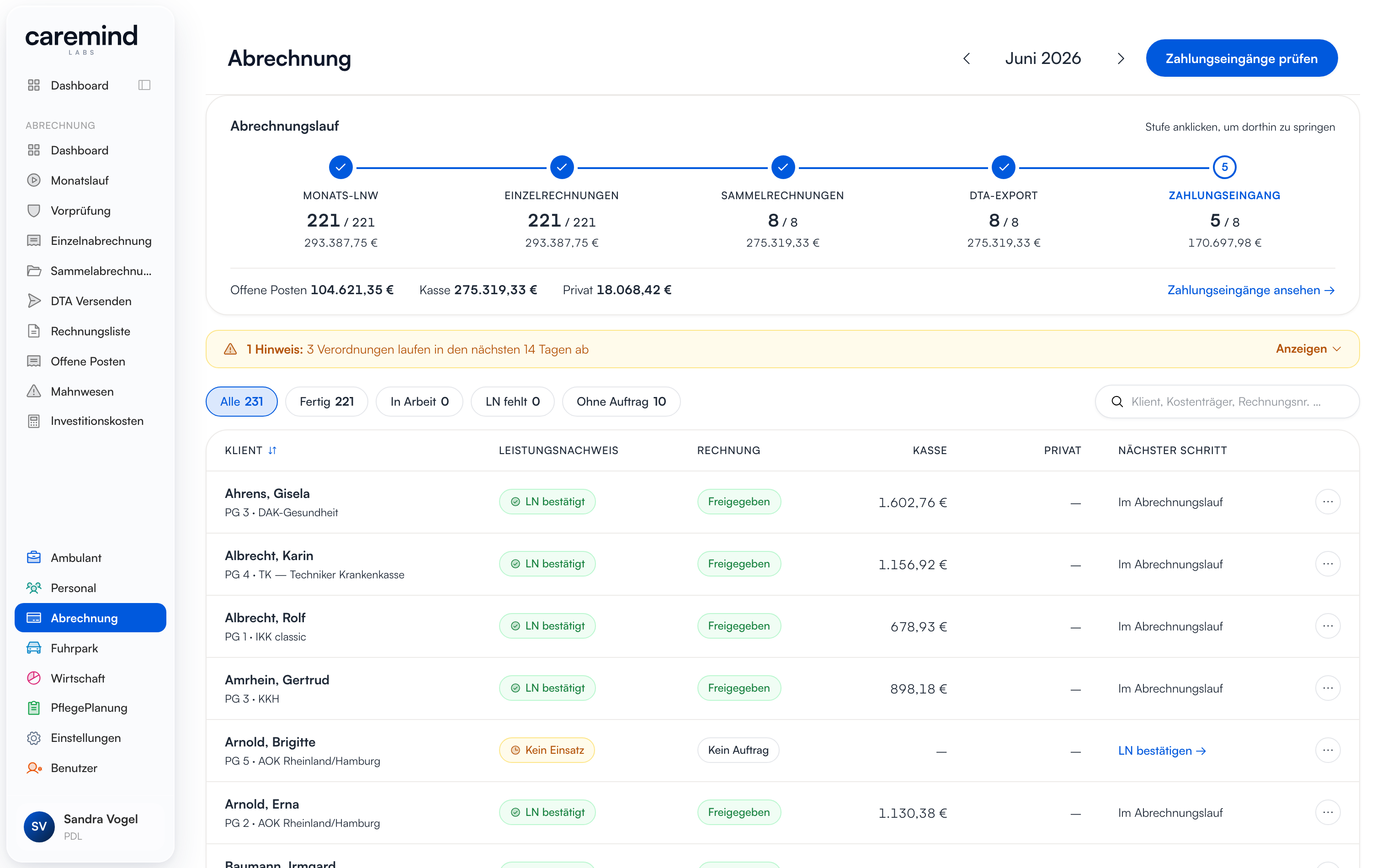This screenshot has width=1382, height=868.
Task: Follow the Zahlungseingänge ansehen link
Action: pyautogui.click(x=1250, y=290)
